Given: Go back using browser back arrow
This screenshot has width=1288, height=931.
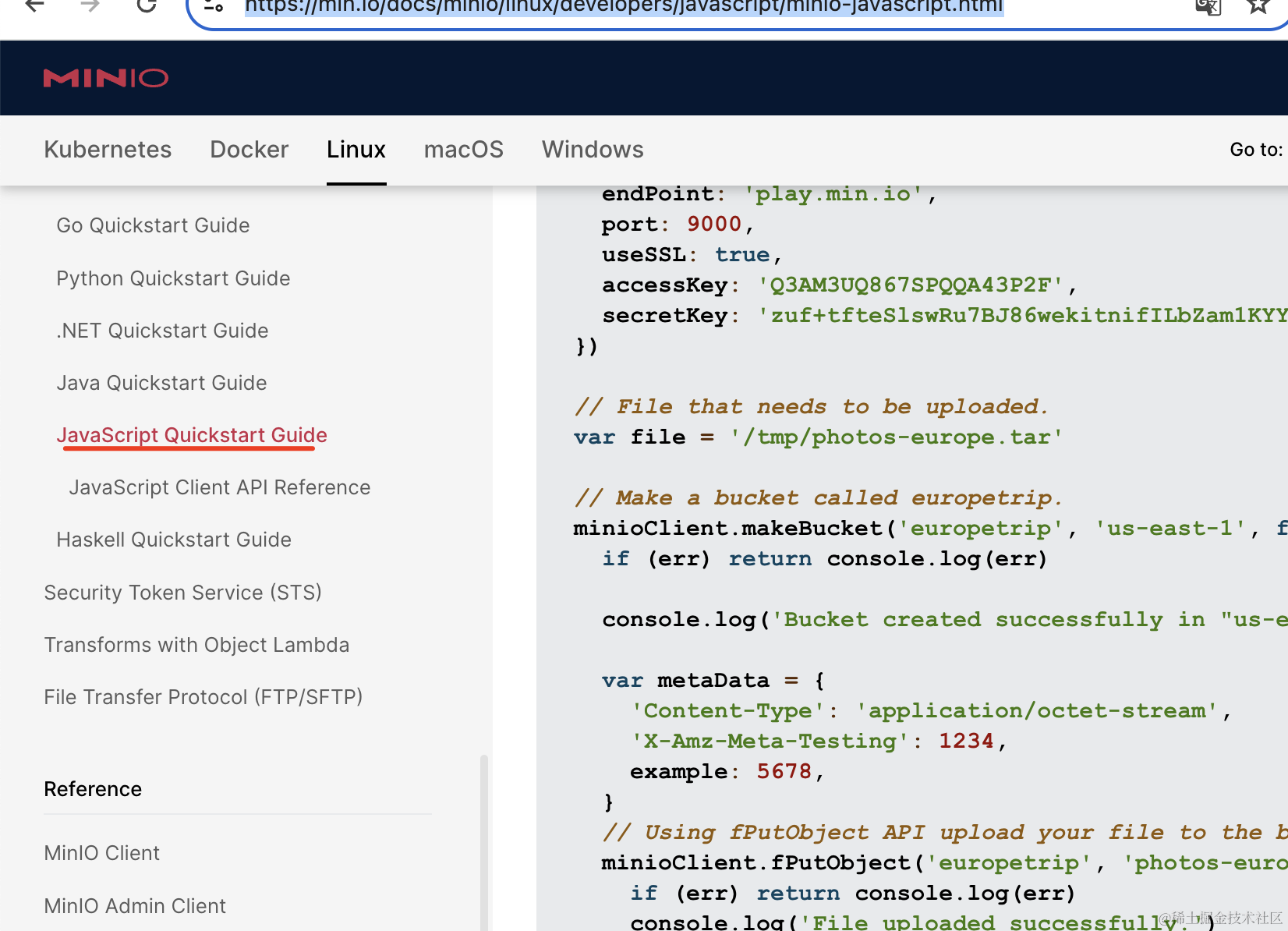Looking at the screenshot, I should (x=34, y=6).
